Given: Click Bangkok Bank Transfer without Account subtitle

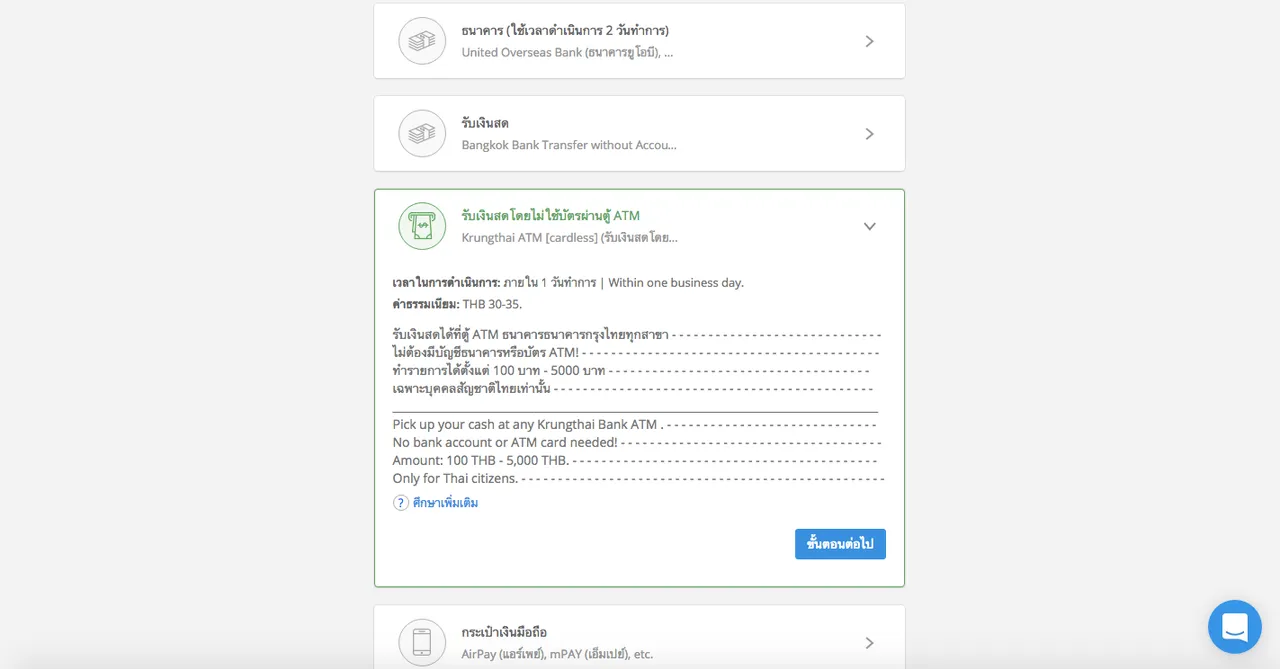Looking at the screenshot, I should pyautogui.click(x=569, y=145).
